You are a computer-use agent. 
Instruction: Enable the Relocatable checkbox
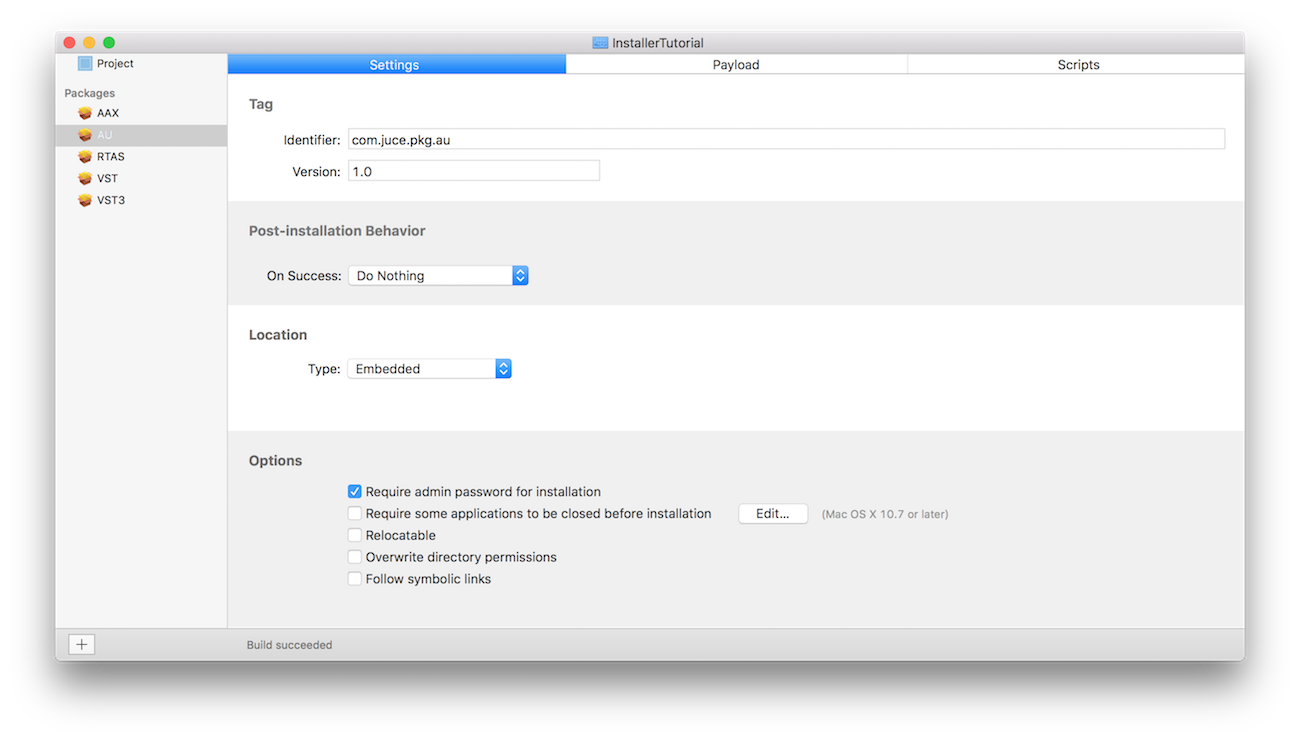(354, 535)
